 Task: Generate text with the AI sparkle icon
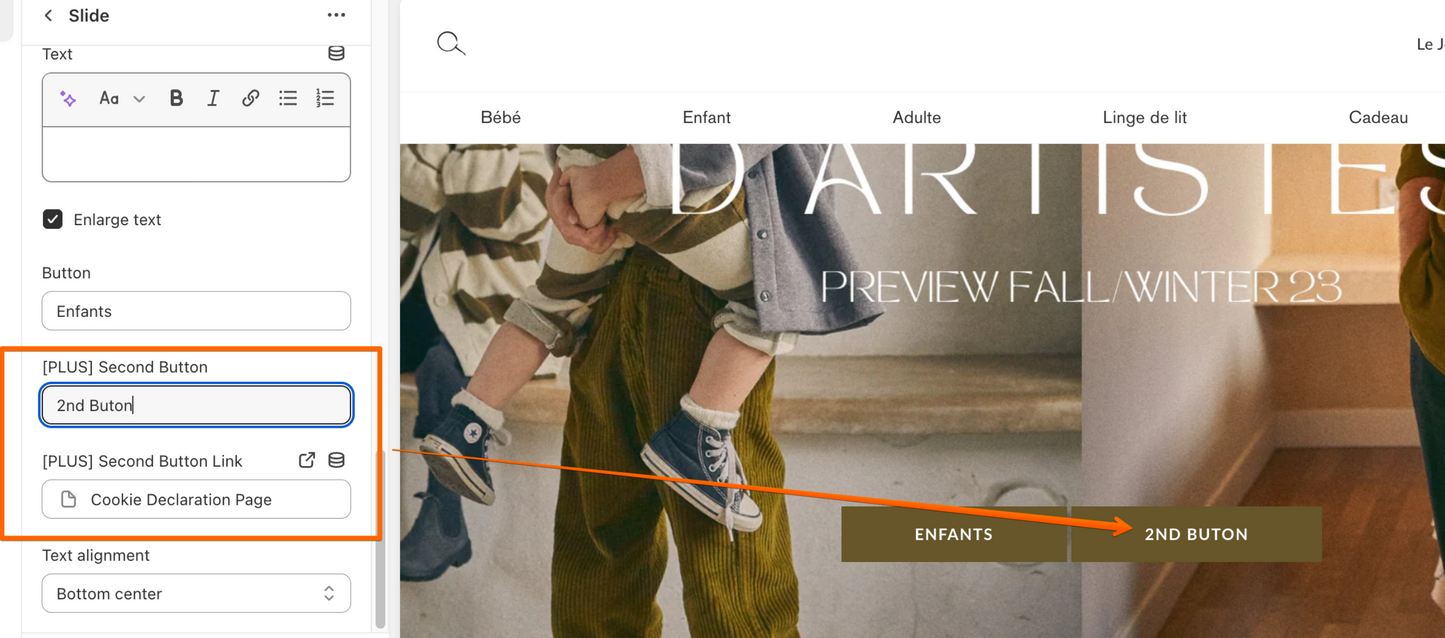coord(68,98)
